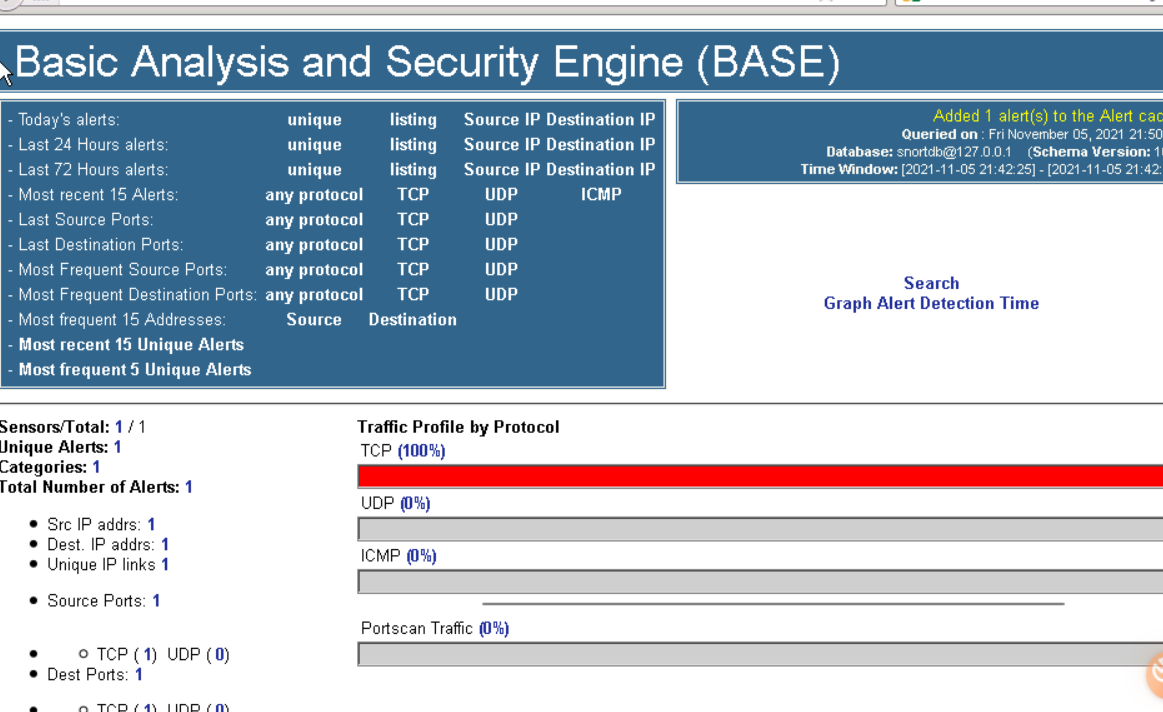1163x712 pixels.
Task: Open Most frequent 5 Unique Alerts
Action: tap(135, 371)
